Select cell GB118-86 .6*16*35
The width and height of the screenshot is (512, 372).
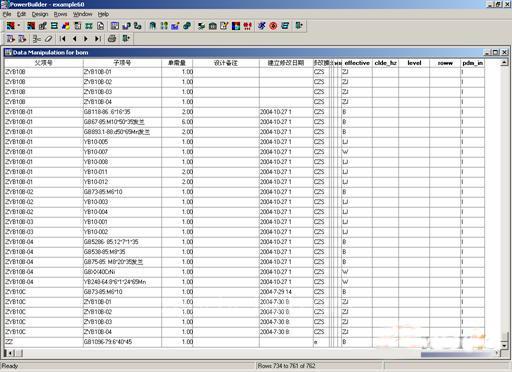pyautogui.click(x=122, y=112)
